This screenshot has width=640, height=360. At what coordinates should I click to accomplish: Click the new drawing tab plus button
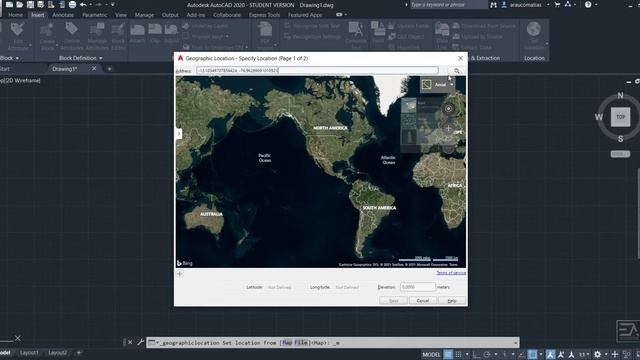(109, 69)
